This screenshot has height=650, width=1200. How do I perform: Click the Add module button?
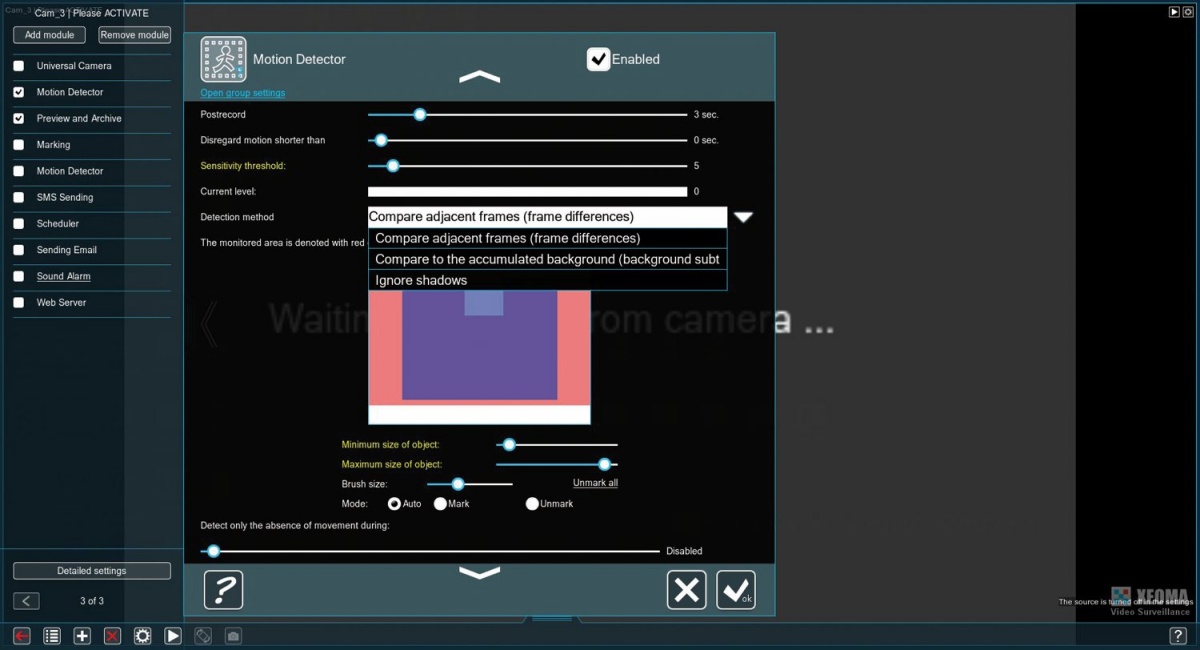[x=50, y=35]
